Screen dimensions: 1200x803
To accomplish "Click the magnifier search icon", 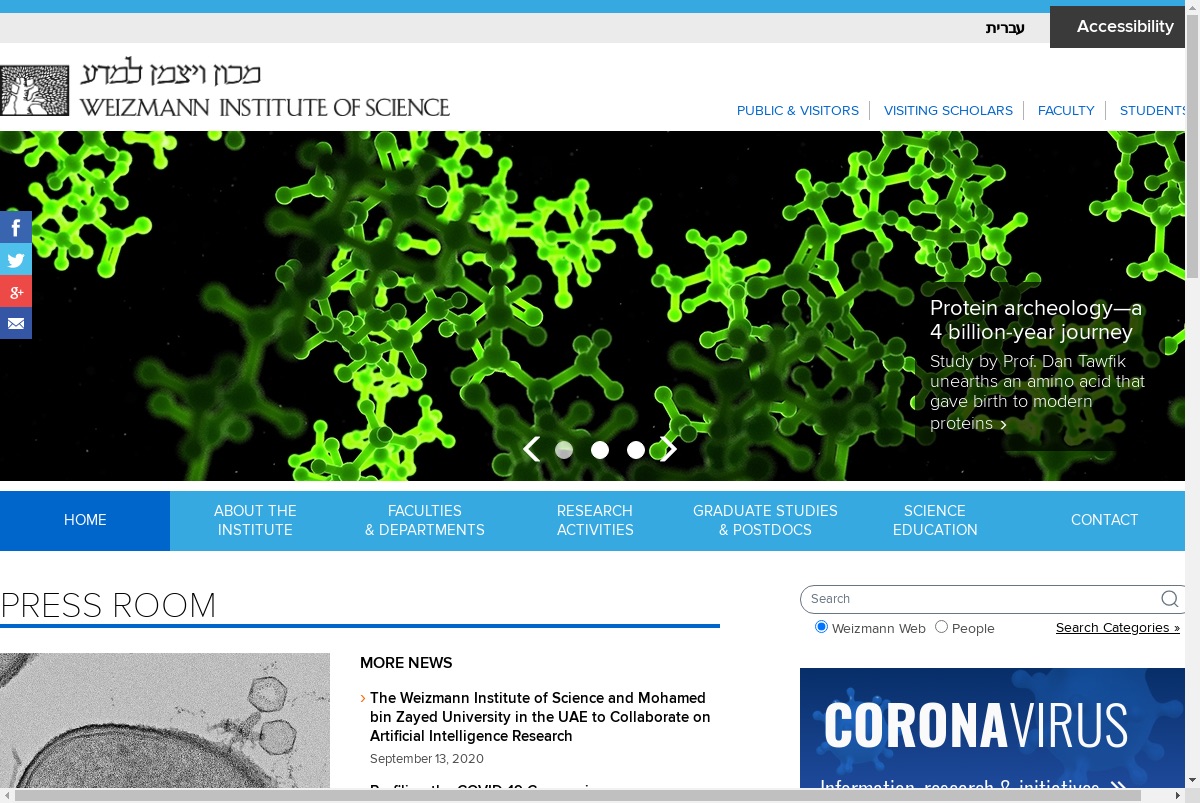I will (x=1169, y=599).
